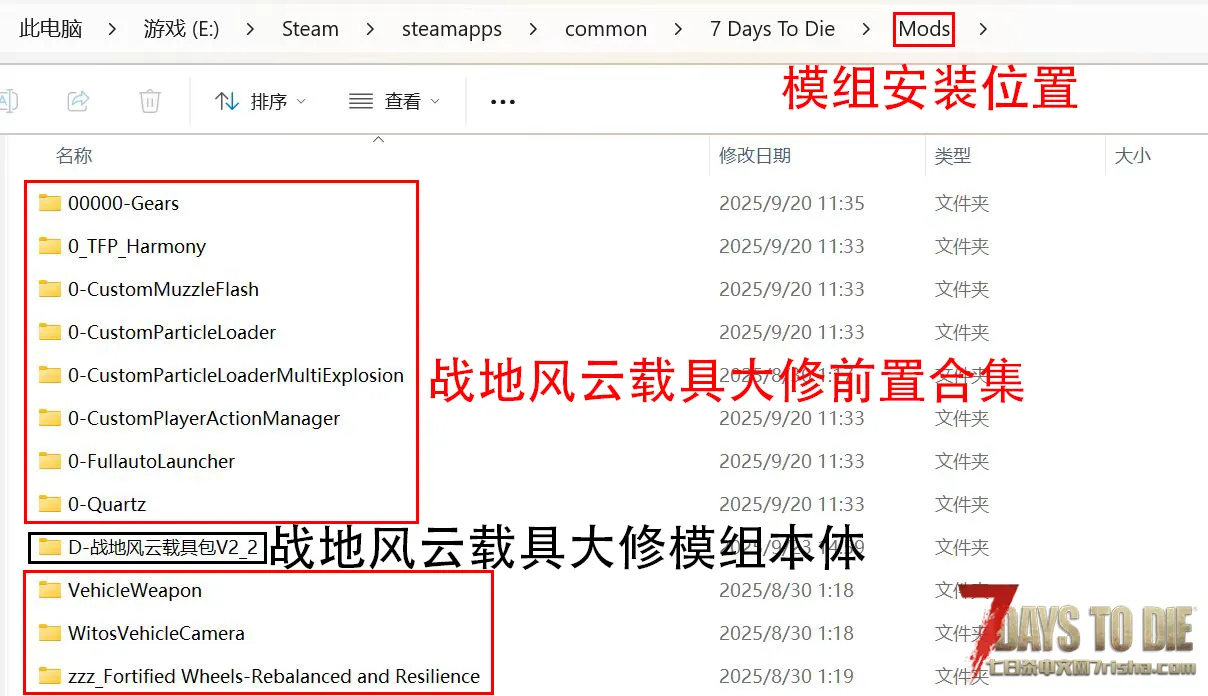Select the WitosVehicleCamera folder icon
This screenshot has width=1208, height=696.
click(50, 633)
